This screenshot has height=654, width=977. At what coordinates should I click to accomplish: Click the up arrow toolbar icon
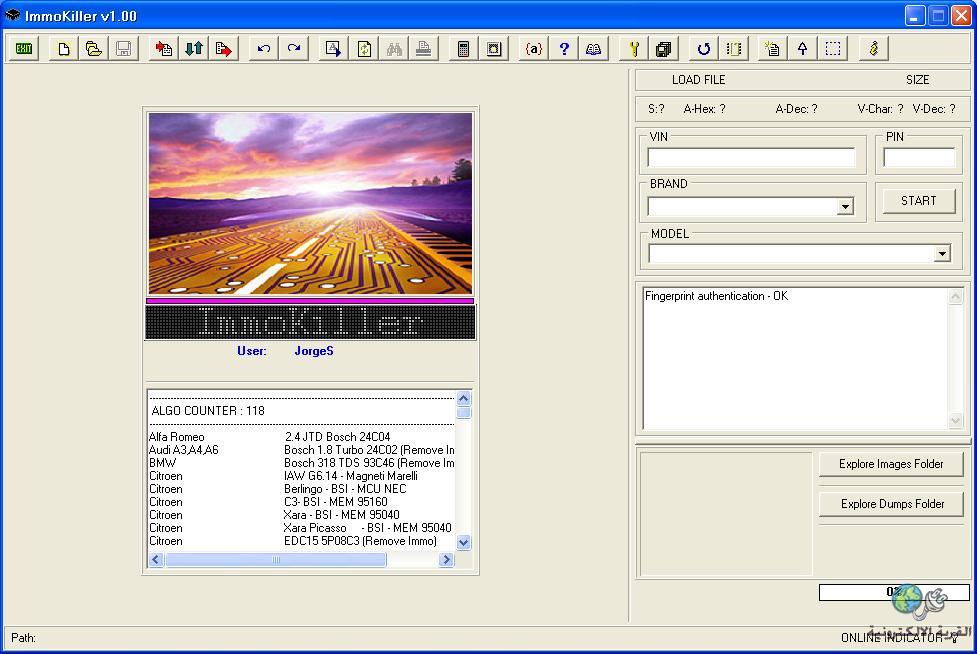803,49
